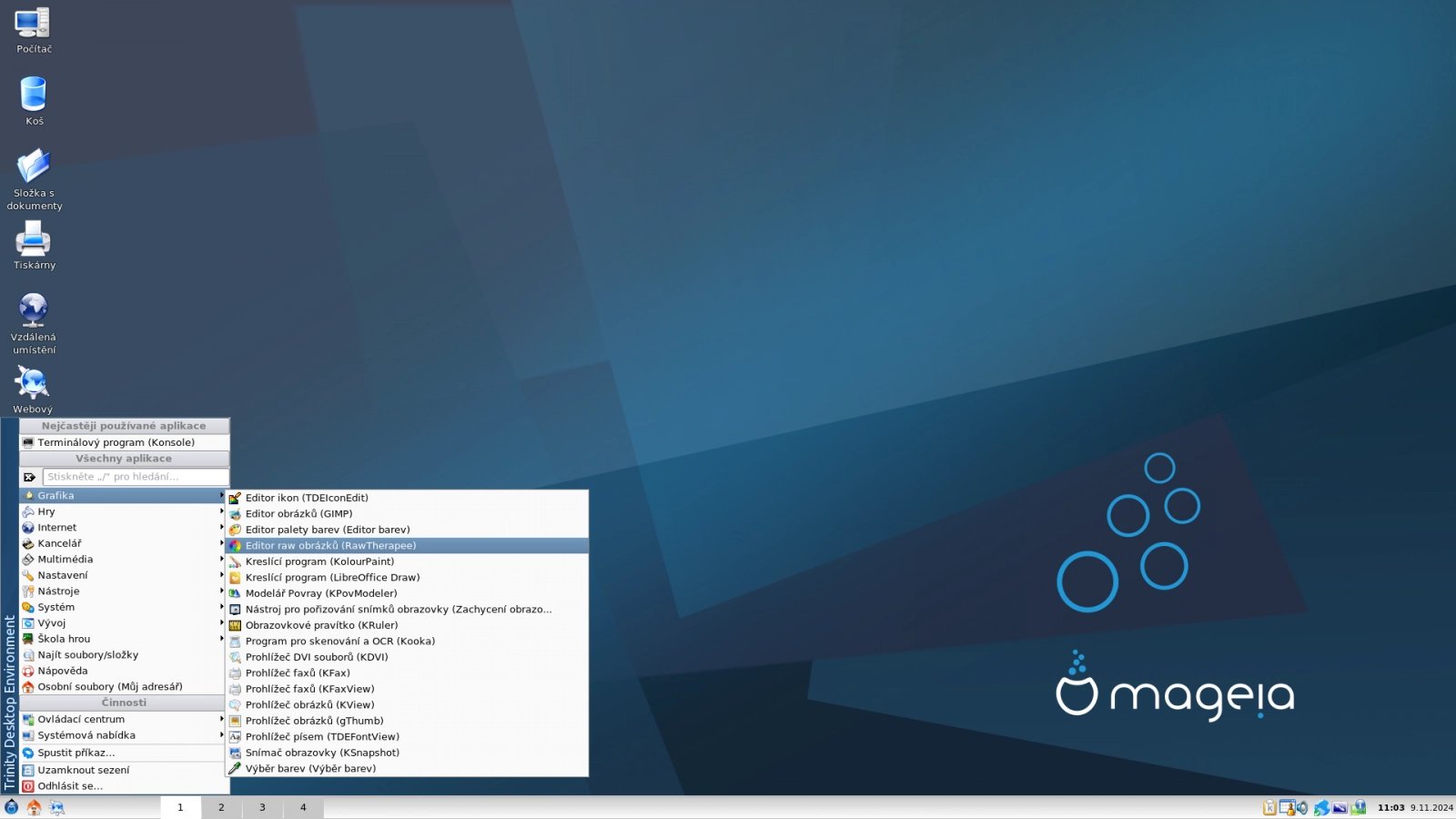Screen dimensions: 1456x819
Task: Open Nápověda help entry
Action: (123, 671)
